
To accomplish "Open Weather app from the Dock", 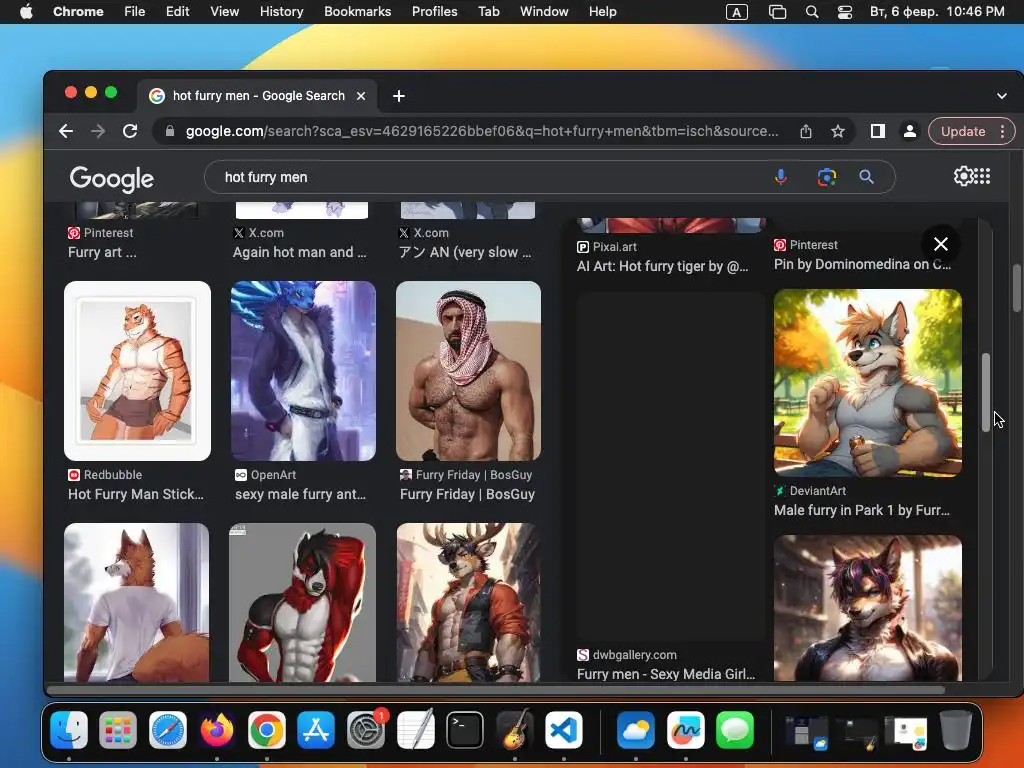I will (635, 730).
